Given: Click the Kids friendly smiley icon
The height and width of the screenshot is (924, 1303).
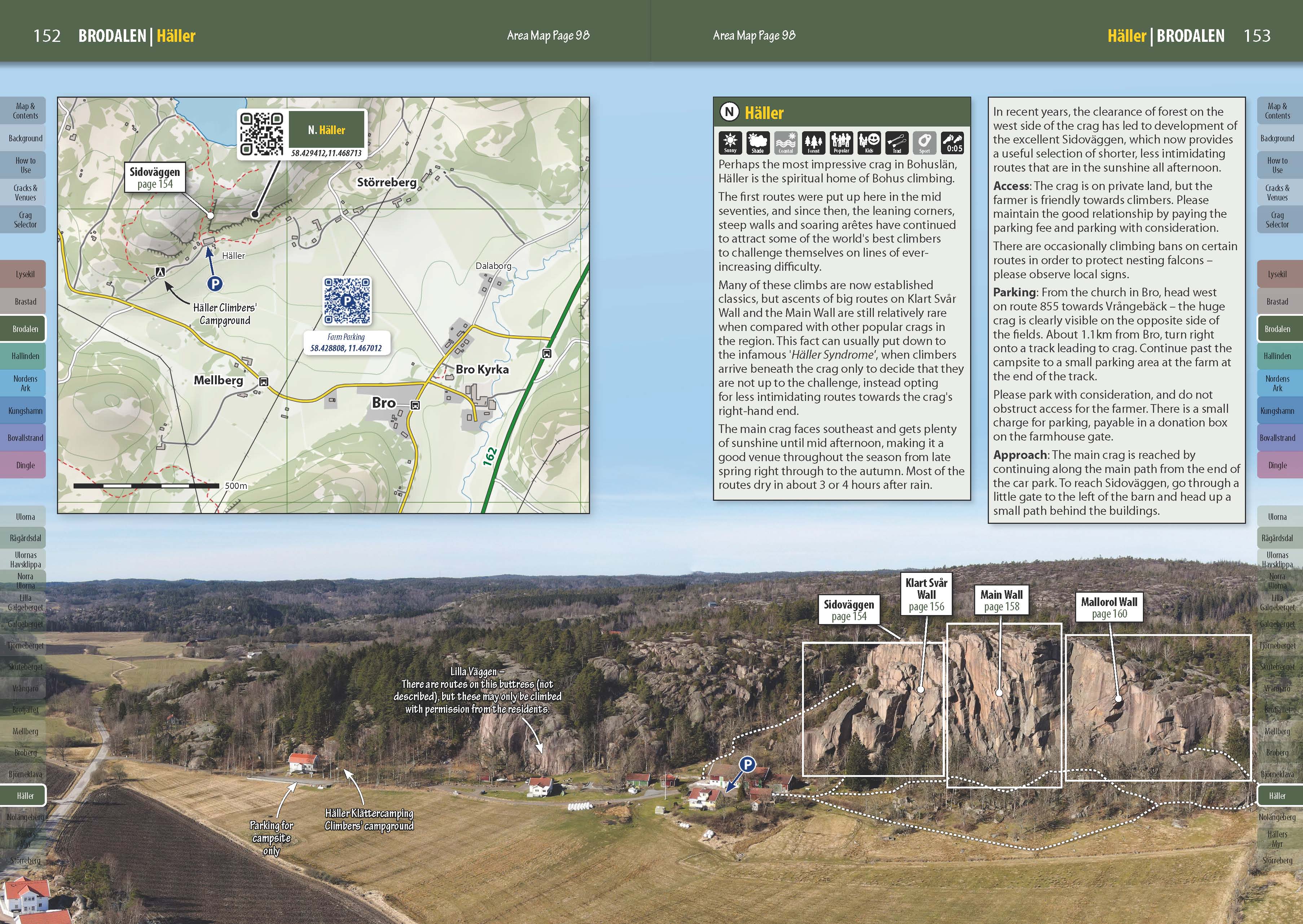Looking at the screenshot, I should pyautogui.click(x=869, y=143).
